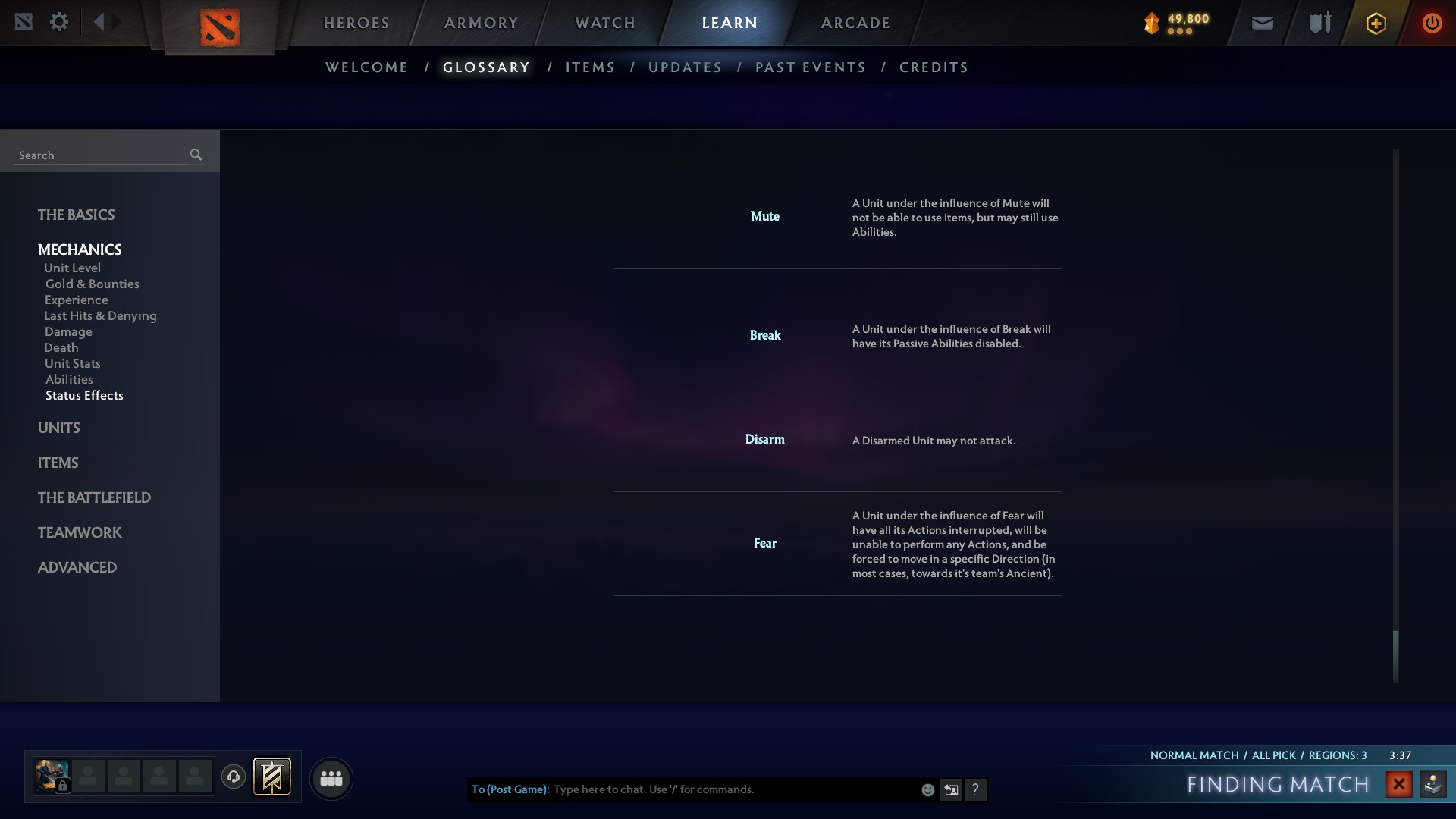The width and height of the screenshot is (1456, 819).
Task: Expand UNITS section in sidebar
Action: point(59,428)
